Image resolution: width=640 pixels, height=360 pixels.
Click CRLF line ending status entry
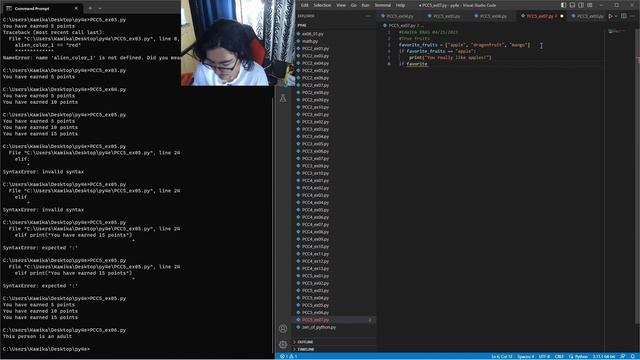[x=559, y=356]
